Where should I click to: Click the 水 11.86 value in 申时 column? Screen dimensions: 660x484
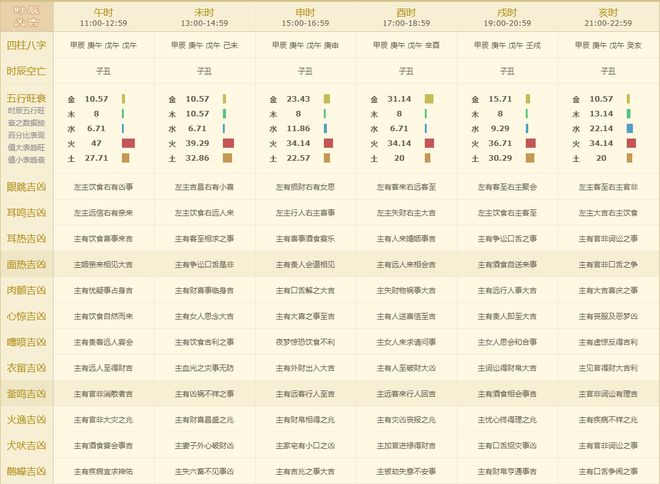[x=298, y=129]
